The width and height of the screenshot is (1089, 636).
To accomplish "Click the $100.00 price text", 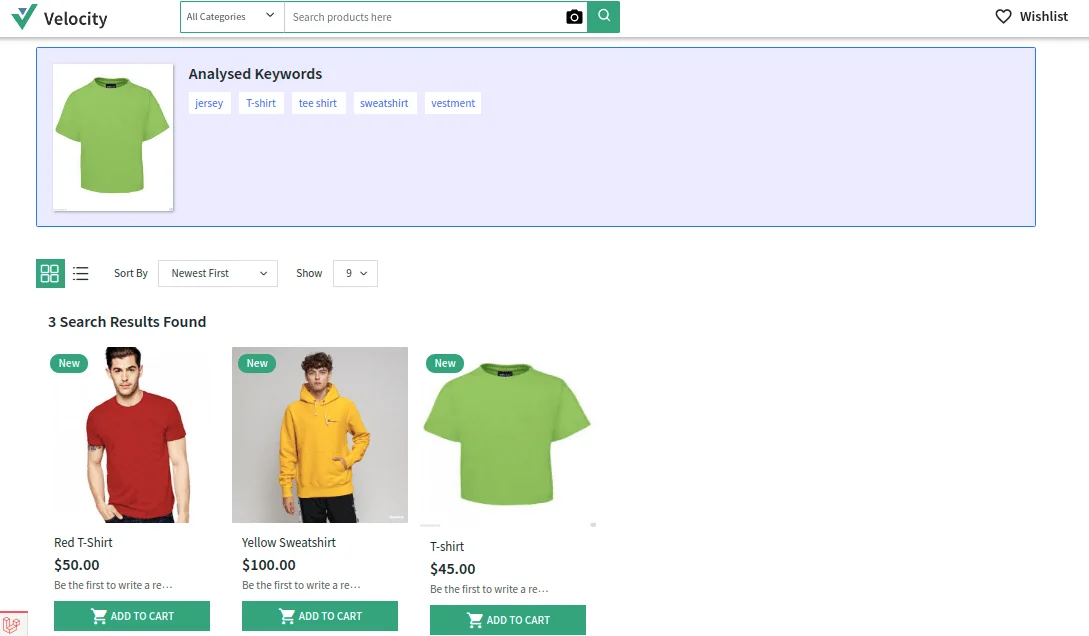I will tap(269, 564).
